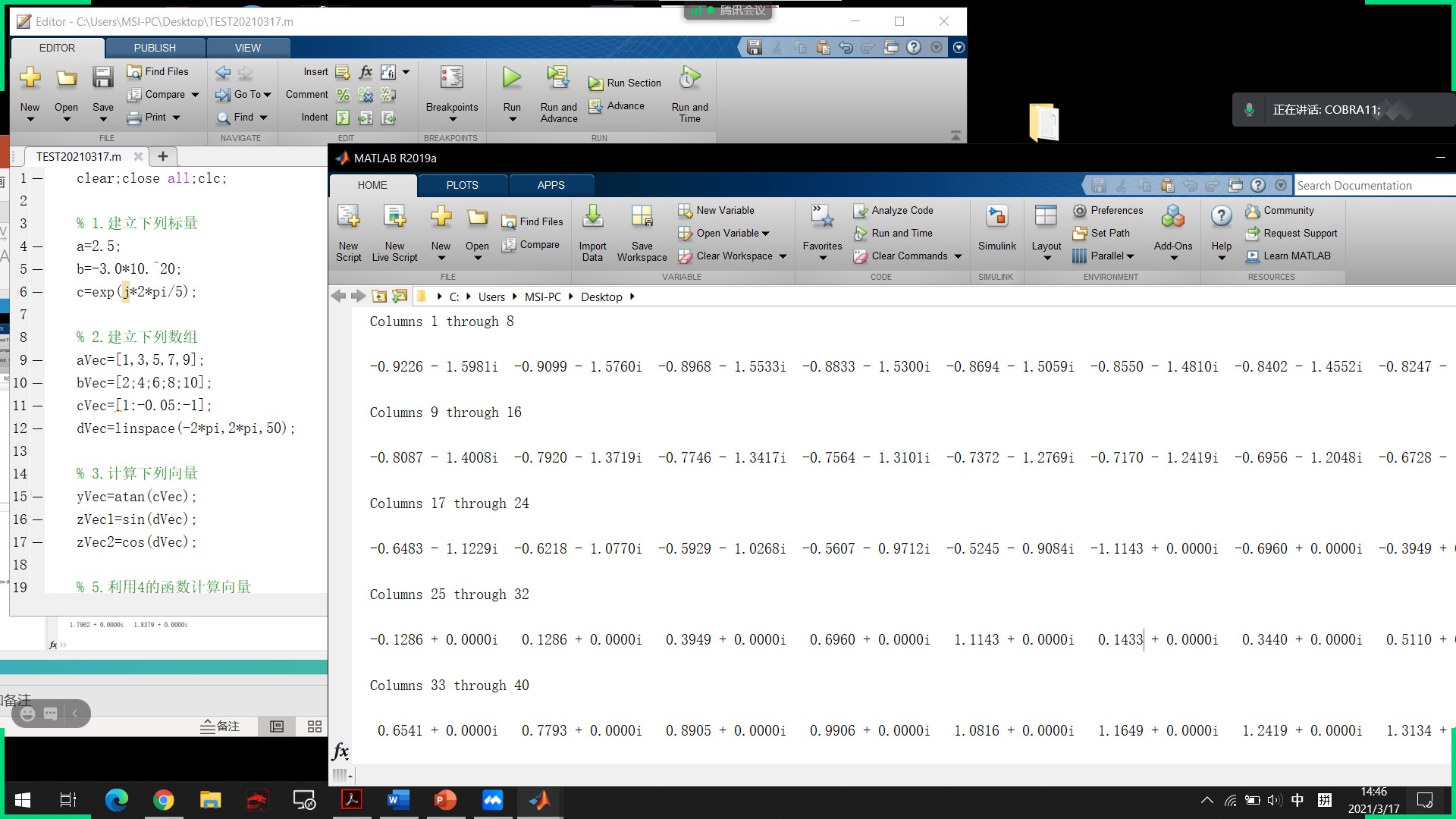Click MATLAB taskbar icon on Windows

tap(540, 800)
